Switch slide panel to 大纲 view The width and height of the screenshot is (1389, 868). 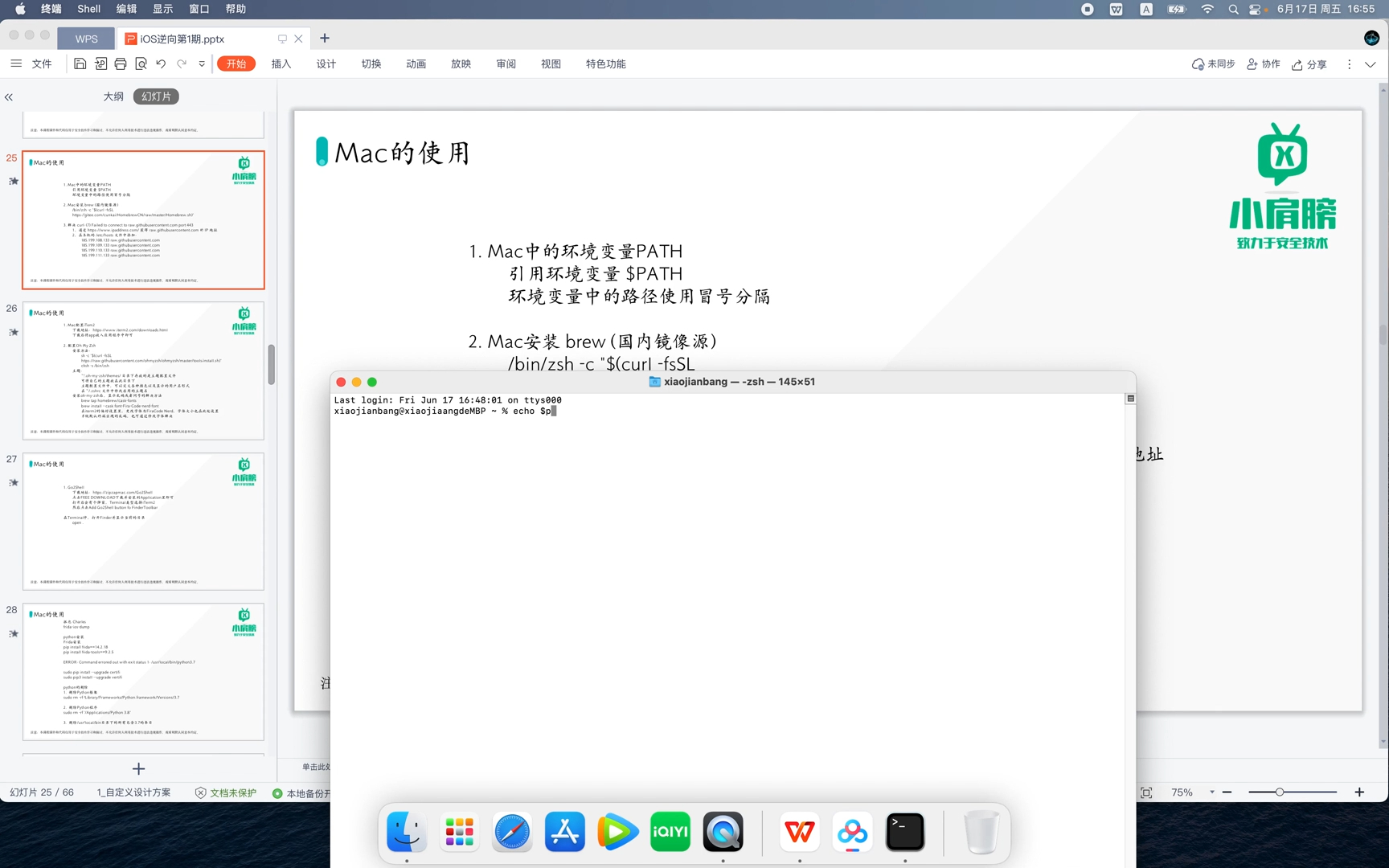[113, 96]
